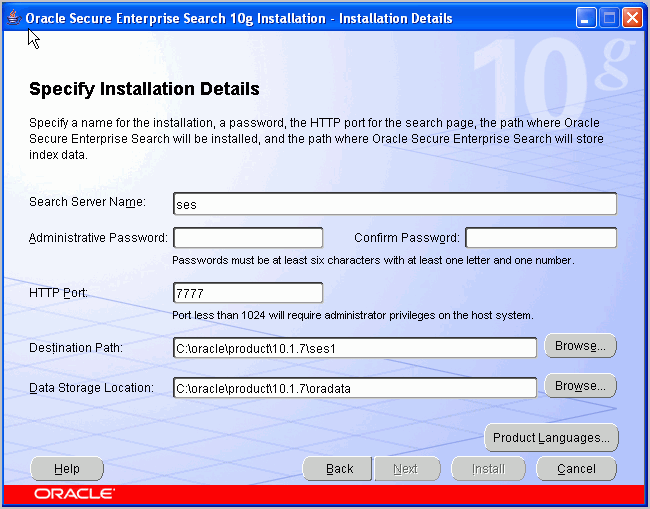Browse for the Data Storage Location
Screen dimensions: 650x509
pyautogui.click(x=580, y=386)
